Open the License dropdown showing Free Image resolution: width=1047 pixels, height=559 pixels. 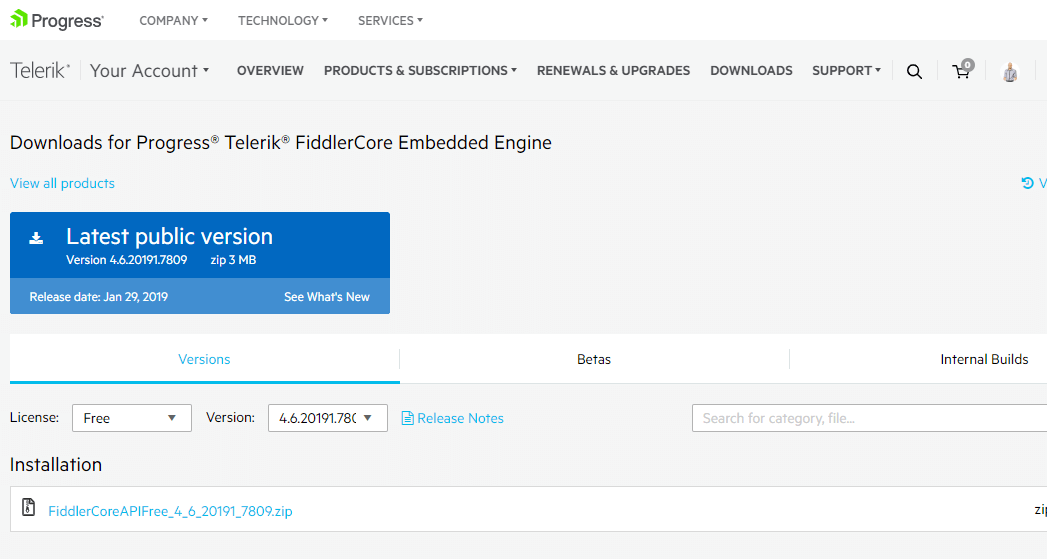click(x=132, y=418)
